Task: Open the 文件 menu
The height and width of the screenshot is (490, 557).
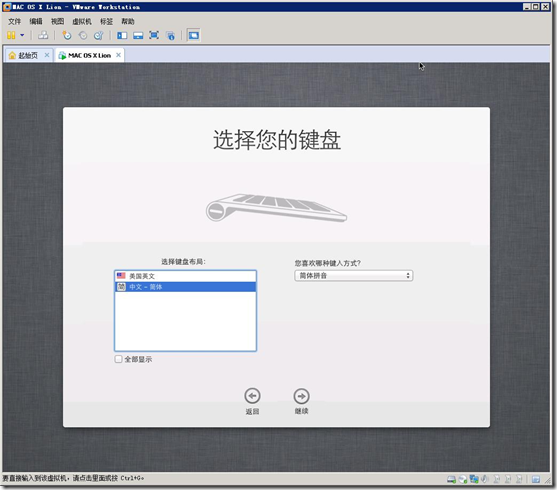Action: 15,22
